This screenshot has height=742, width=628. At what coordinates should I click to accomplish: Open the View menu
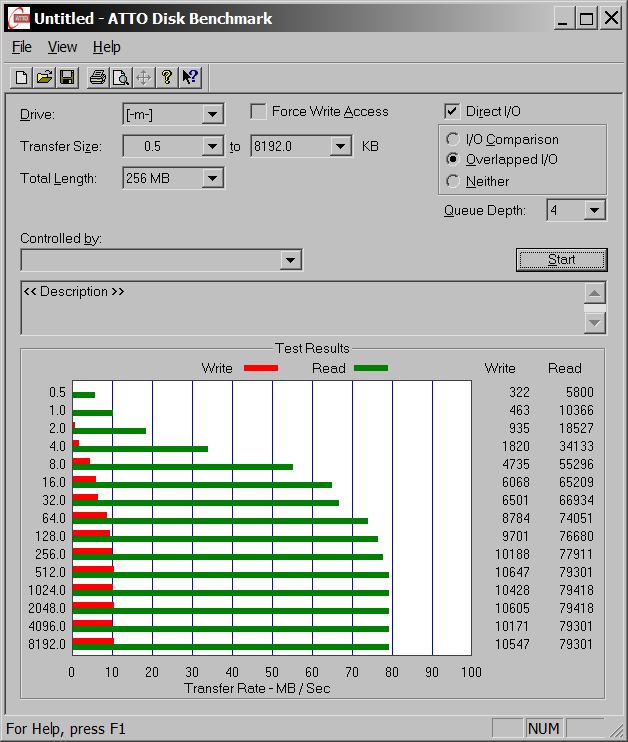(62, 47)
